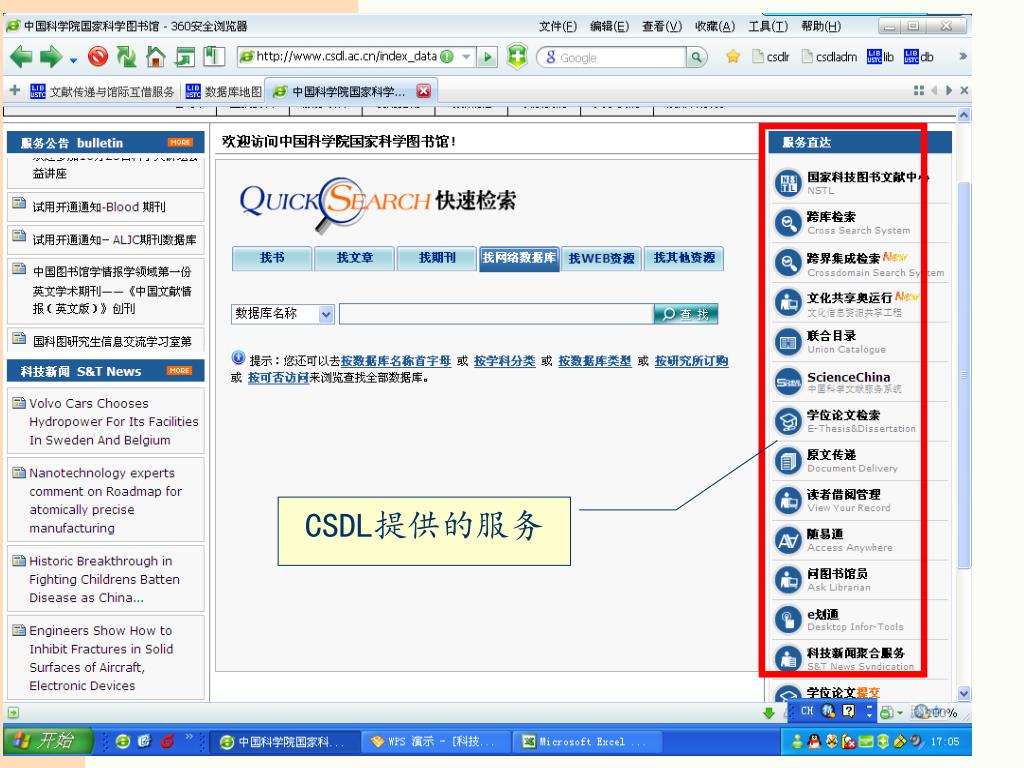The height and width of the screenshot is (768, 1024).
Task: Open the NSTL service icon
Action: [788, 183]
